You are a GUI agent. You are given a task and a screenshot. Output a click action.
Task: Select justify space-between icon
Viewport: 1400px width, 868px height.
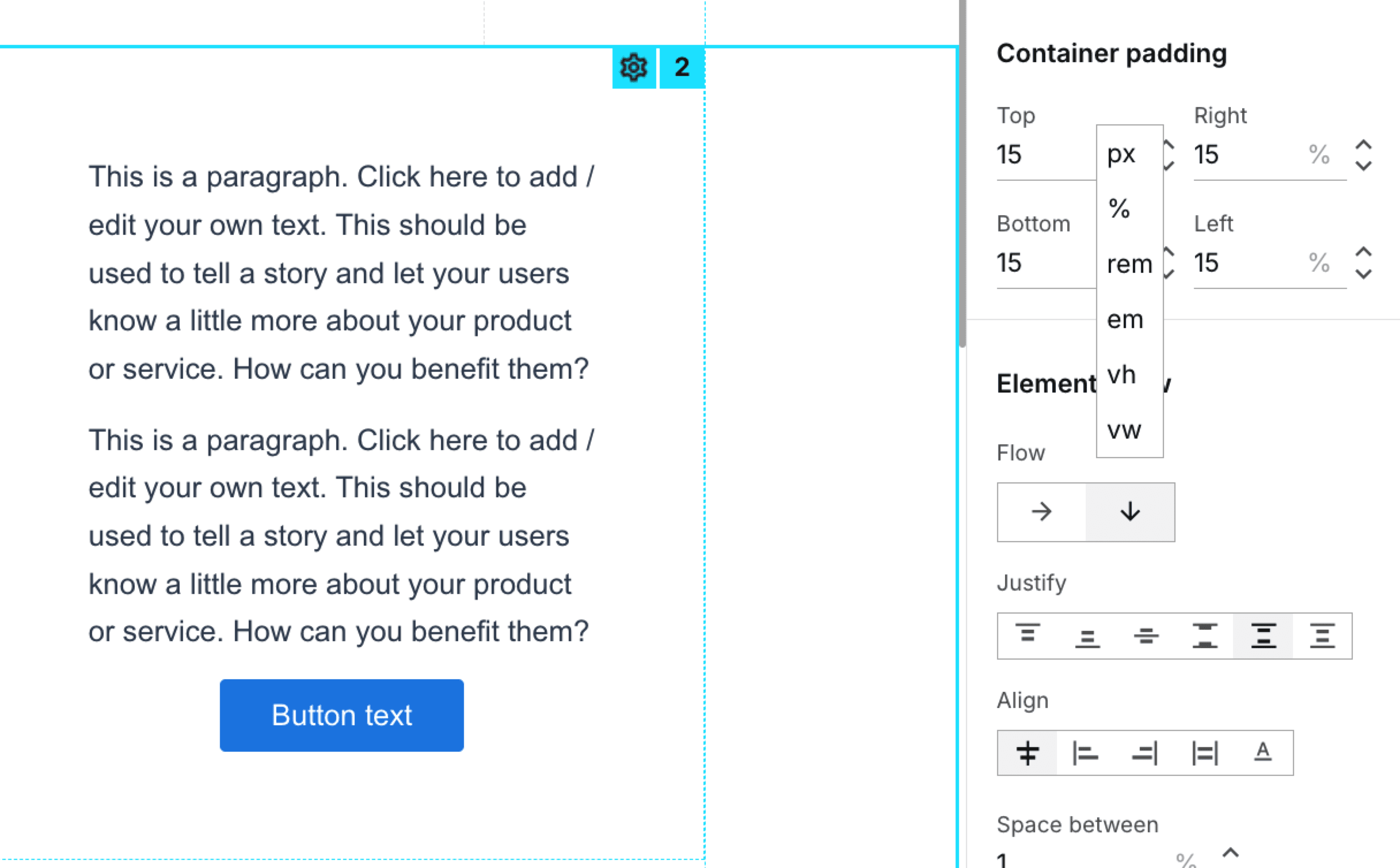1204,635
